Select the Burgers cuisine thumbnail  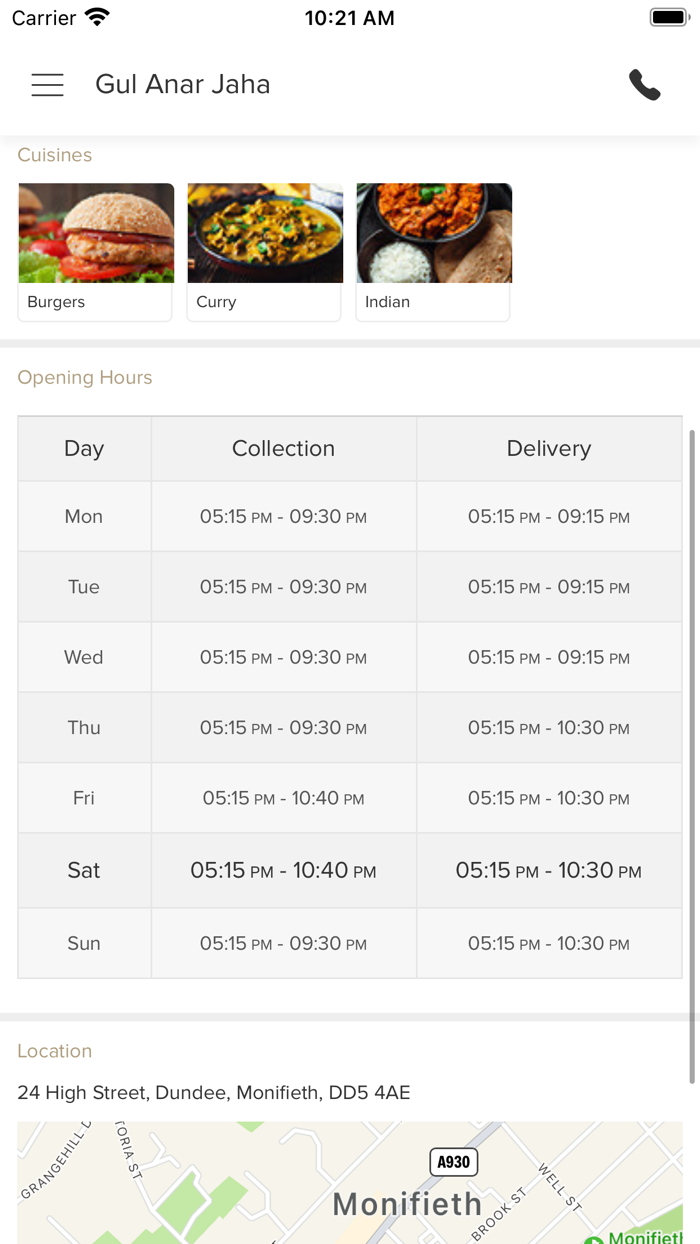point(96,251)
